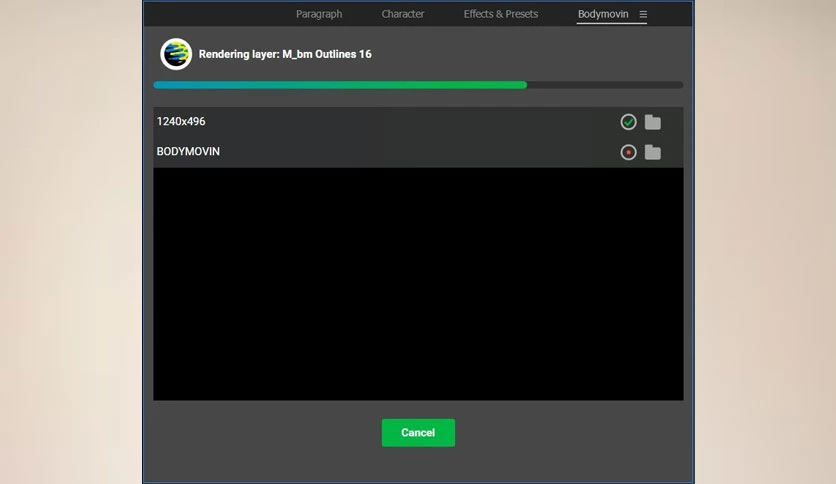Screen dimensions: 836x484
Task: Select the 1240x496 composition row text
Action: (x=181, y=122)
